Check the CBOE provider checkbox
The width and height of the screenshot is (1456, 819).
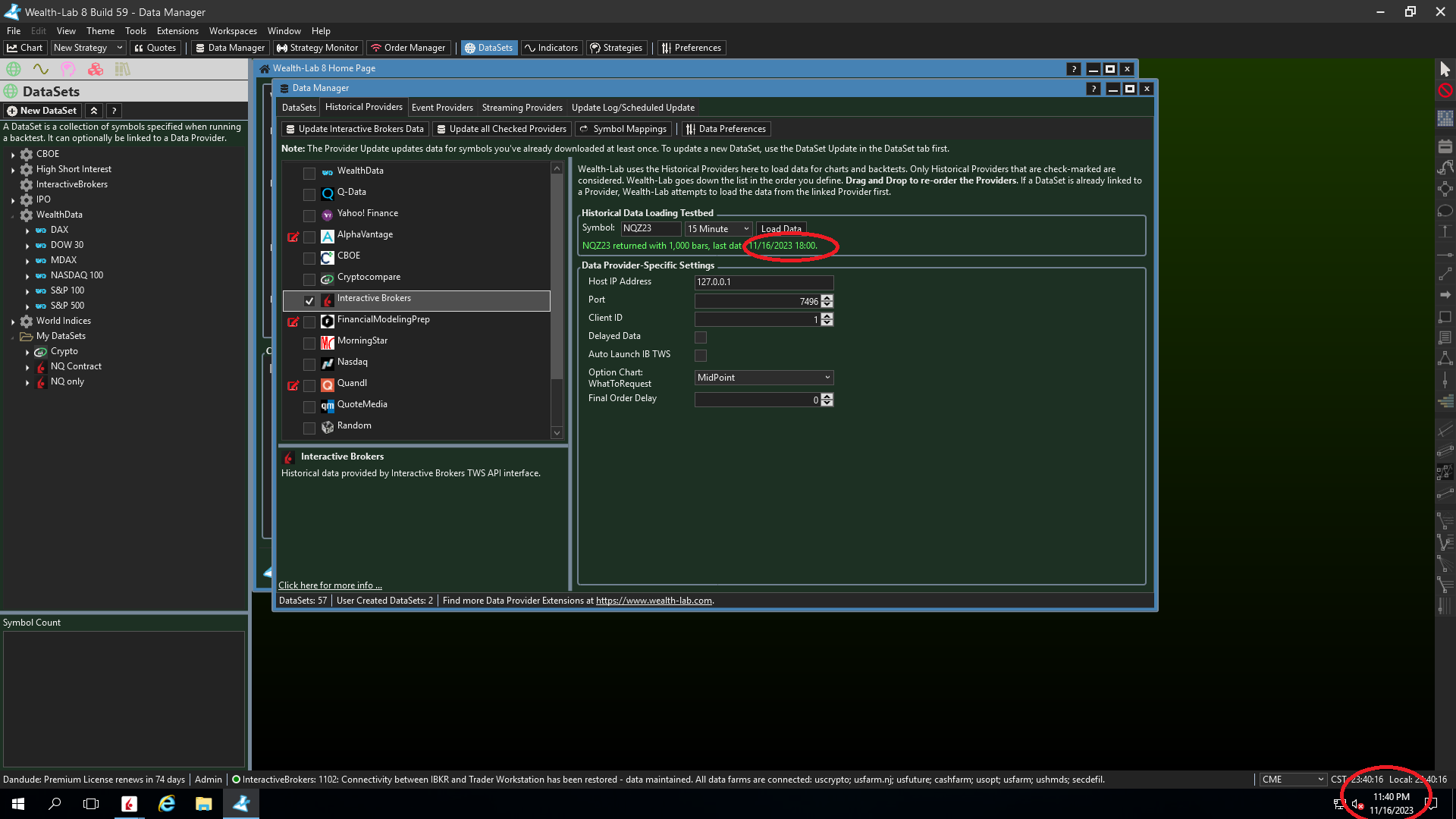click(309, 258)
